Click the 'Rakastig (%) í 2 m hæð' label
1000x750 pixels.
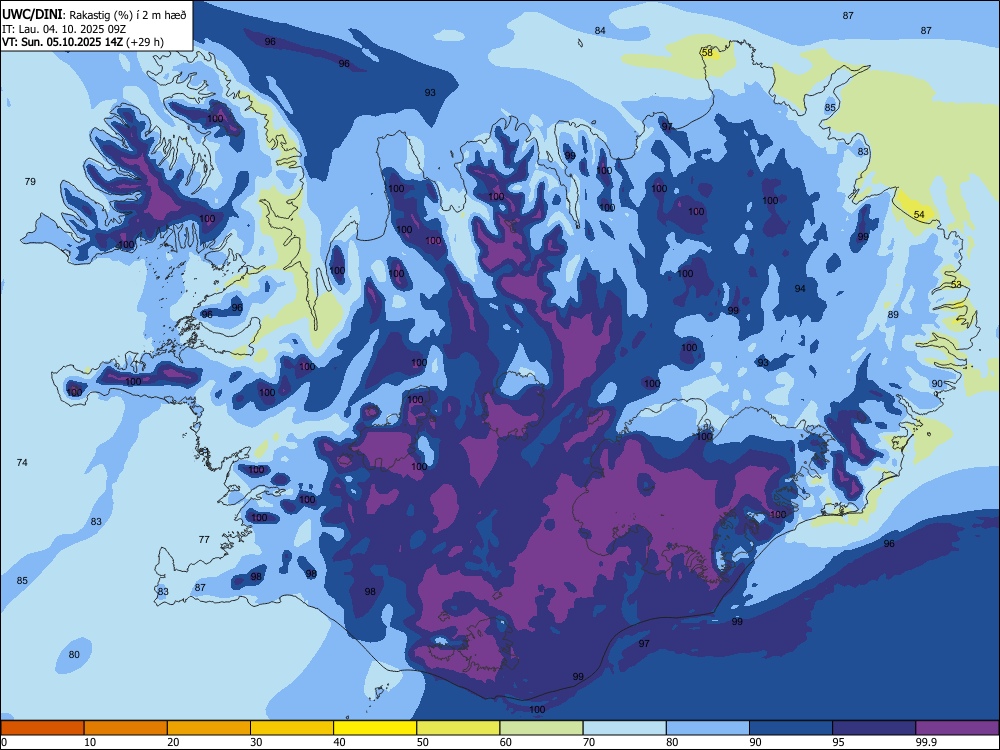tap(128, 15)
